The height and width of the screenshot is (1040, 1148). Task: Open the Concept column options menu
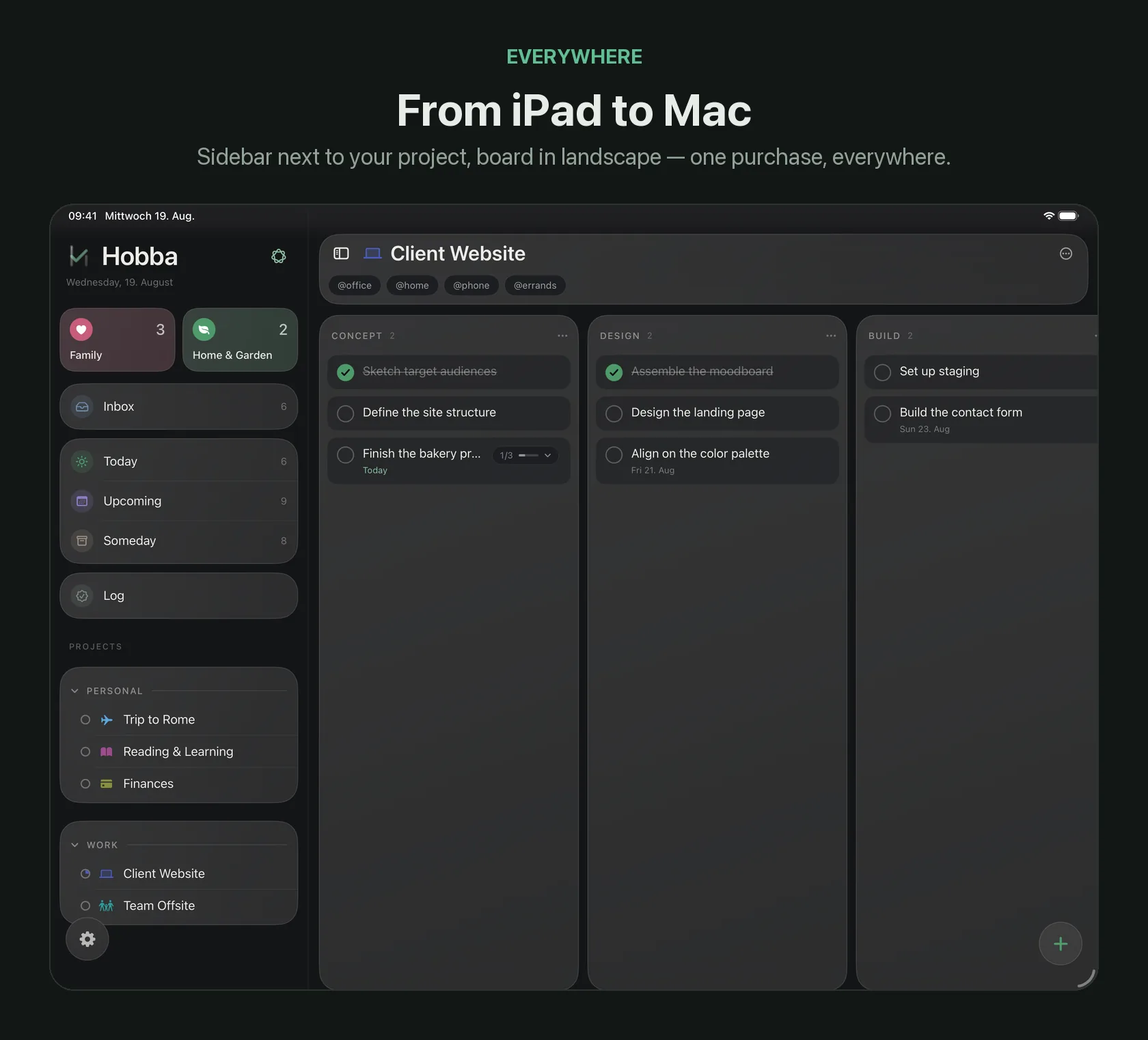pos(562,336)
